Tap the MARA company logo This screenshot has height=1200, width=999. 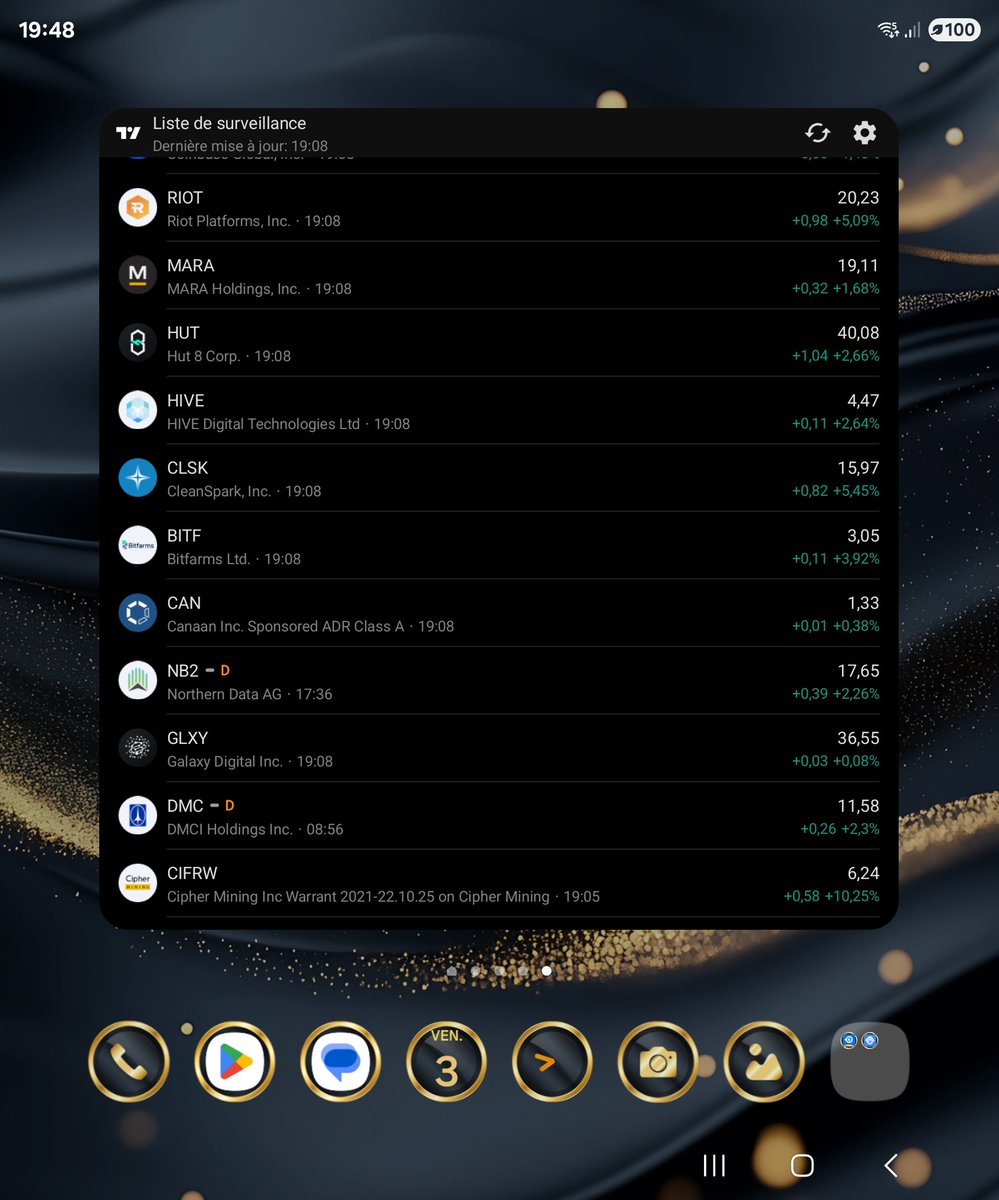138,275
